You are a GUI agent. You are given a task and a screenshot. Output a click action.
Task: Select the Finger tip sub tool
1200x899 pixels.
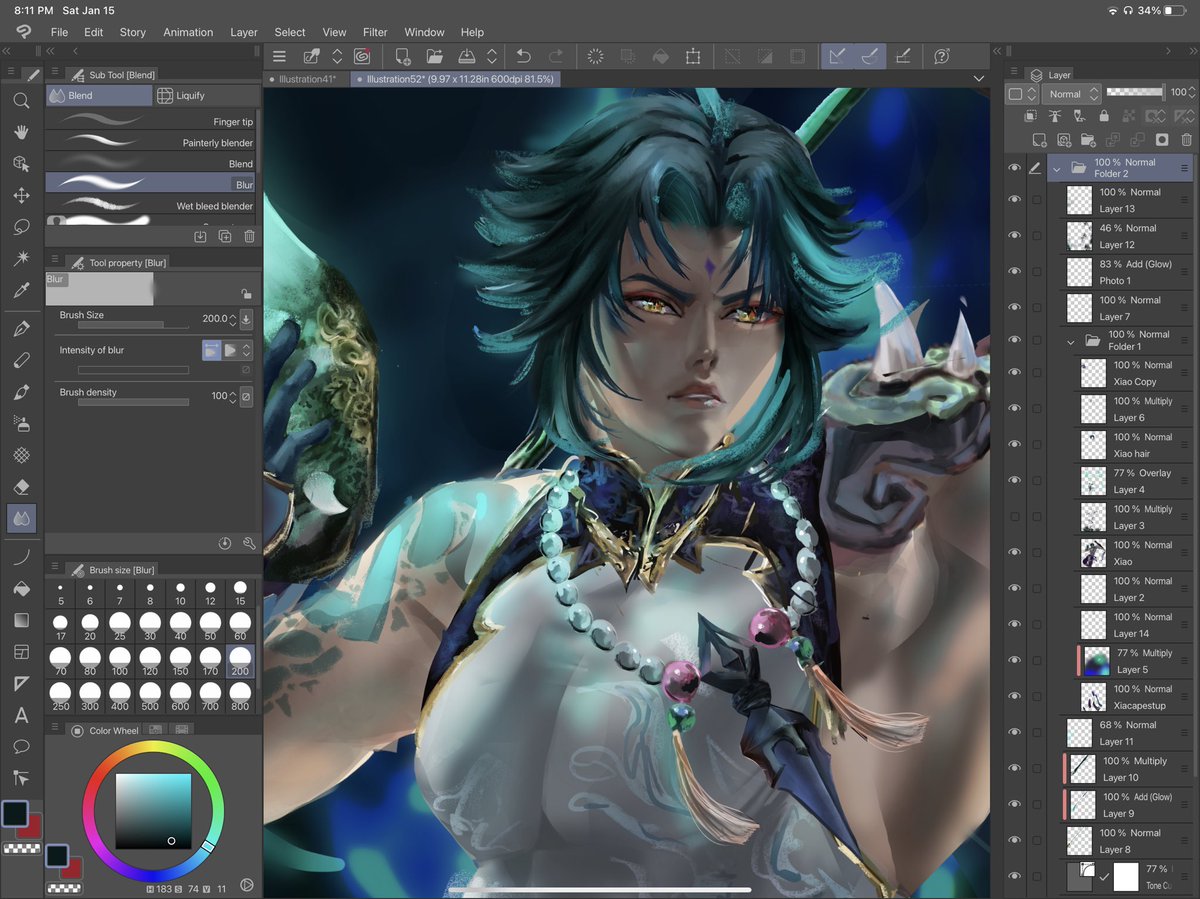(151, 121)
